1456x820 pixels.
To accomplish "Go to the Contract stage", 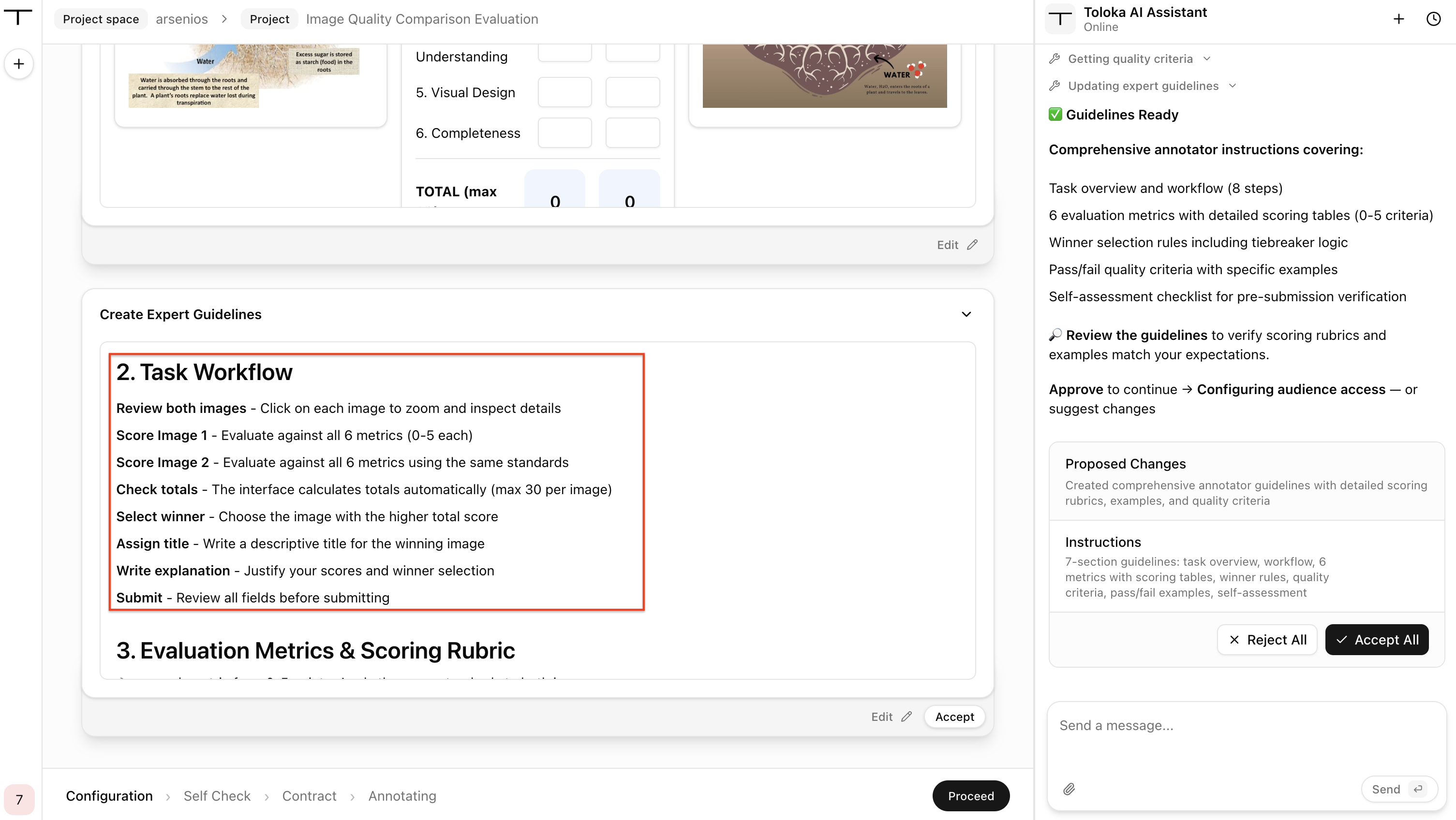I will tap(309, 796).
